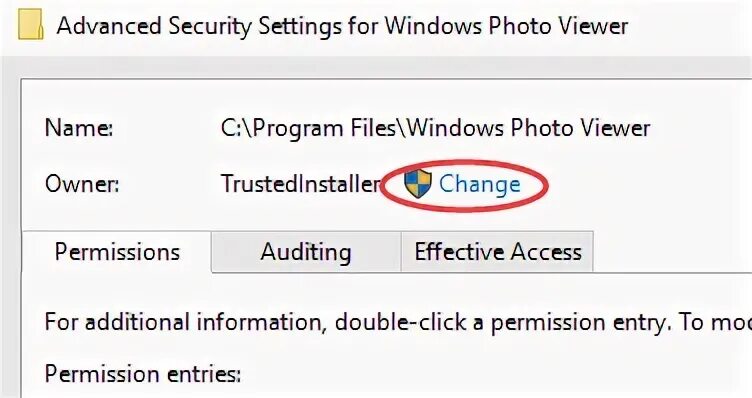The width and height of the screenshot is (752, 398).
Task: Click empty tab strip right of Effective Access
Action: click(x=671, y=252)
